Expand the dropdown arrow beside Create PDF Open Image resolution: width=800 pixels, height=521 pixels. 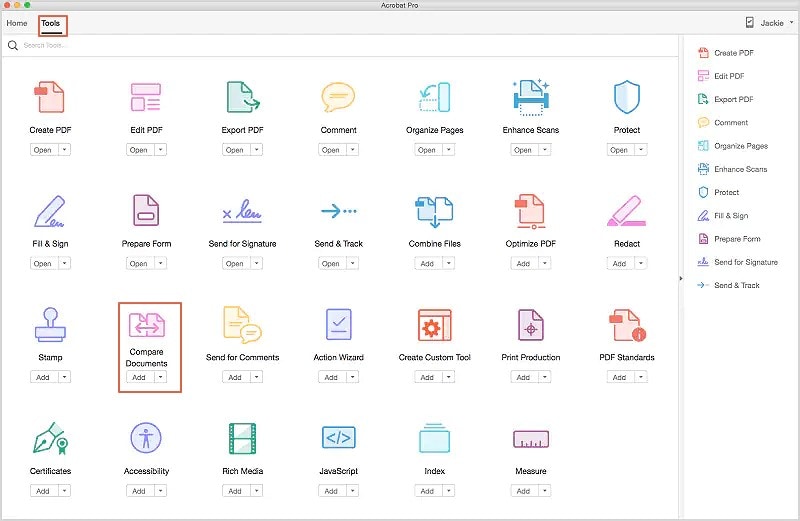64,150
